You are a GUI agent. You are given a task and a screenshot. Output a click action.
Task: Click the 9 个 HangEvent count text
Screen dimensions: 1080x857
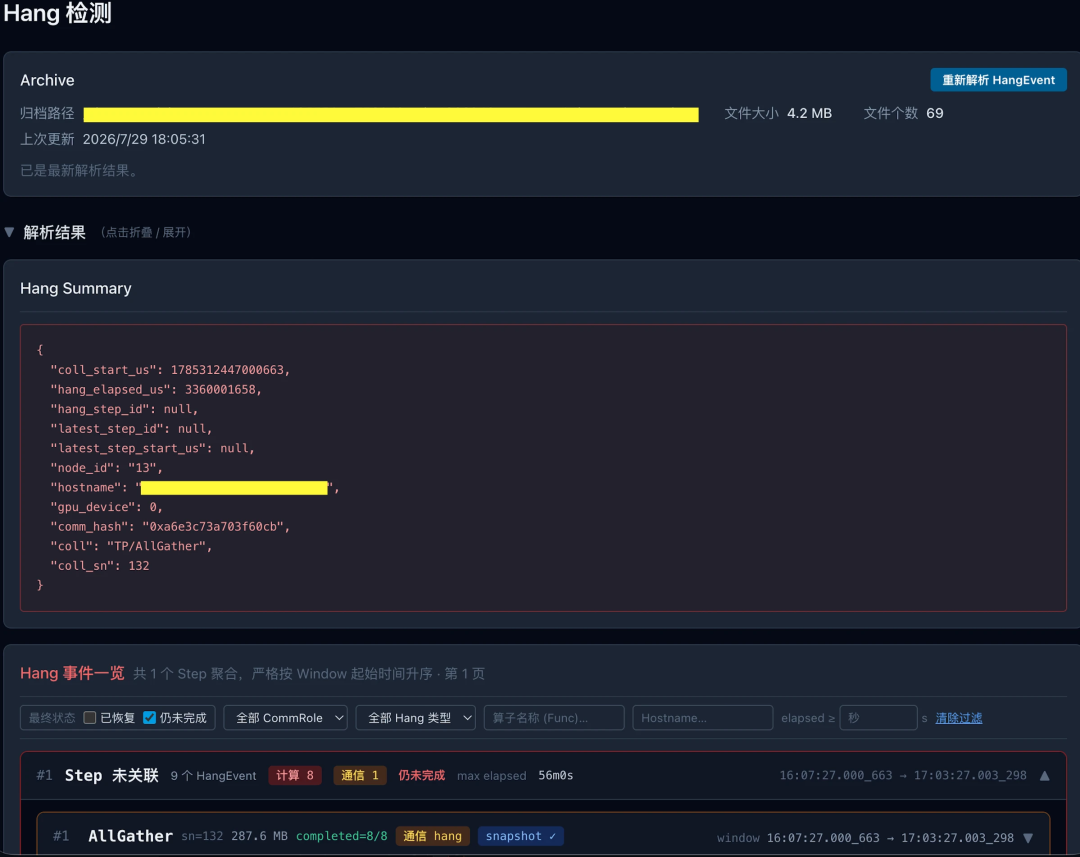click(214, 776)
